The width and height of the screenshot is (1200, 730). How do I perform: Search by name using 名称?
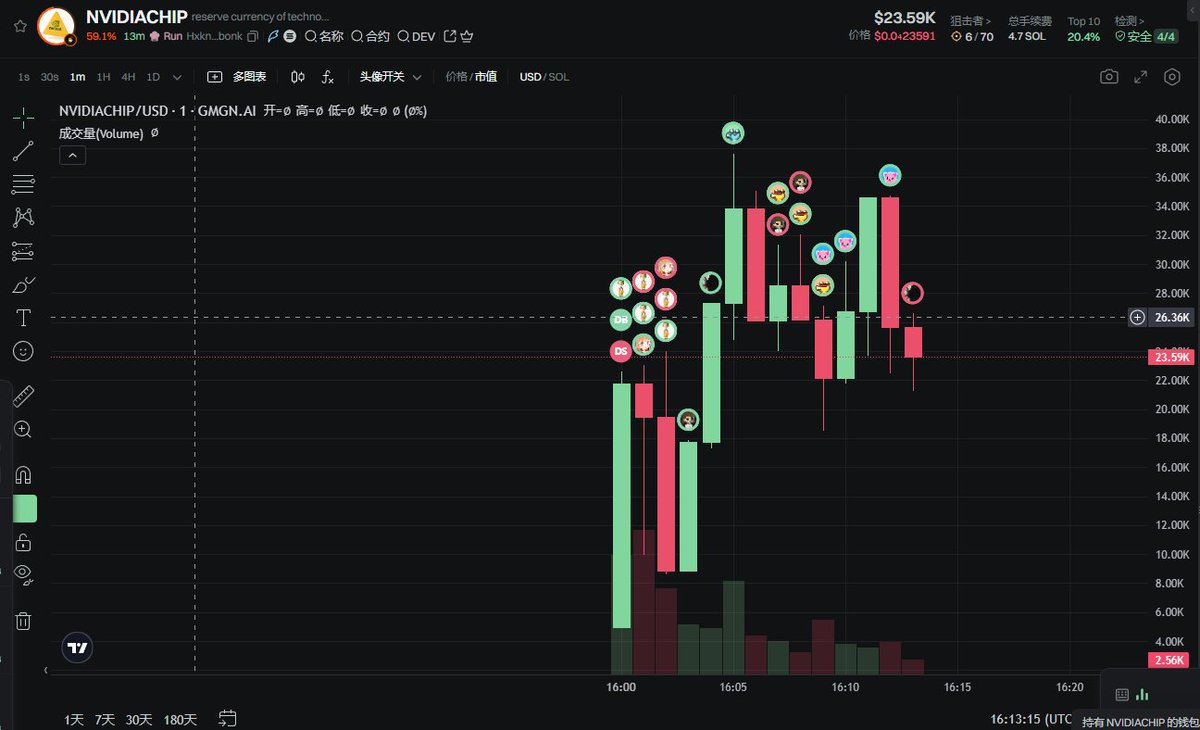[324, 36]
